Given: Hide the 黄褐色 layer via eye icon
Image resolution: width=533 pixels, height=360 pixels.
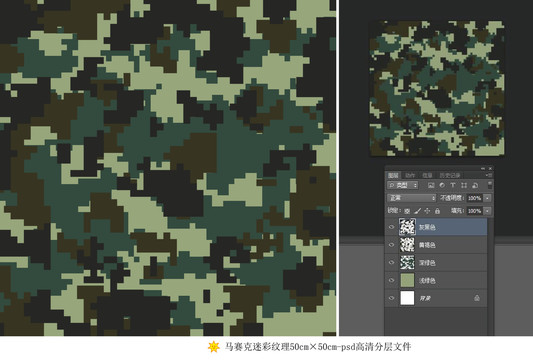Looking at the screenshot, I should coord(392,245).
